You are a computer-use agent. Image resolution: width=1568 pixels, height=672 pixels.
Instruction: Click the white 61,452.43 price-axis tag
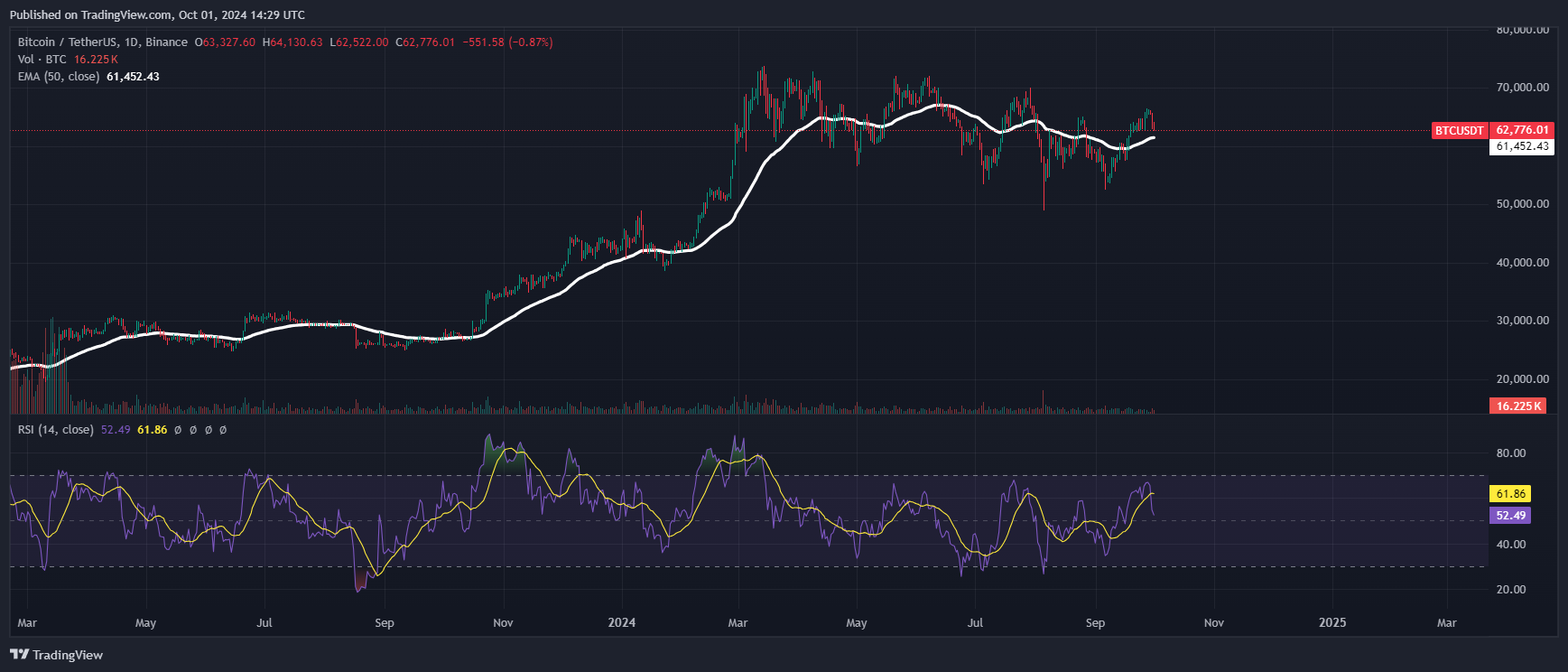(1522, 146)
